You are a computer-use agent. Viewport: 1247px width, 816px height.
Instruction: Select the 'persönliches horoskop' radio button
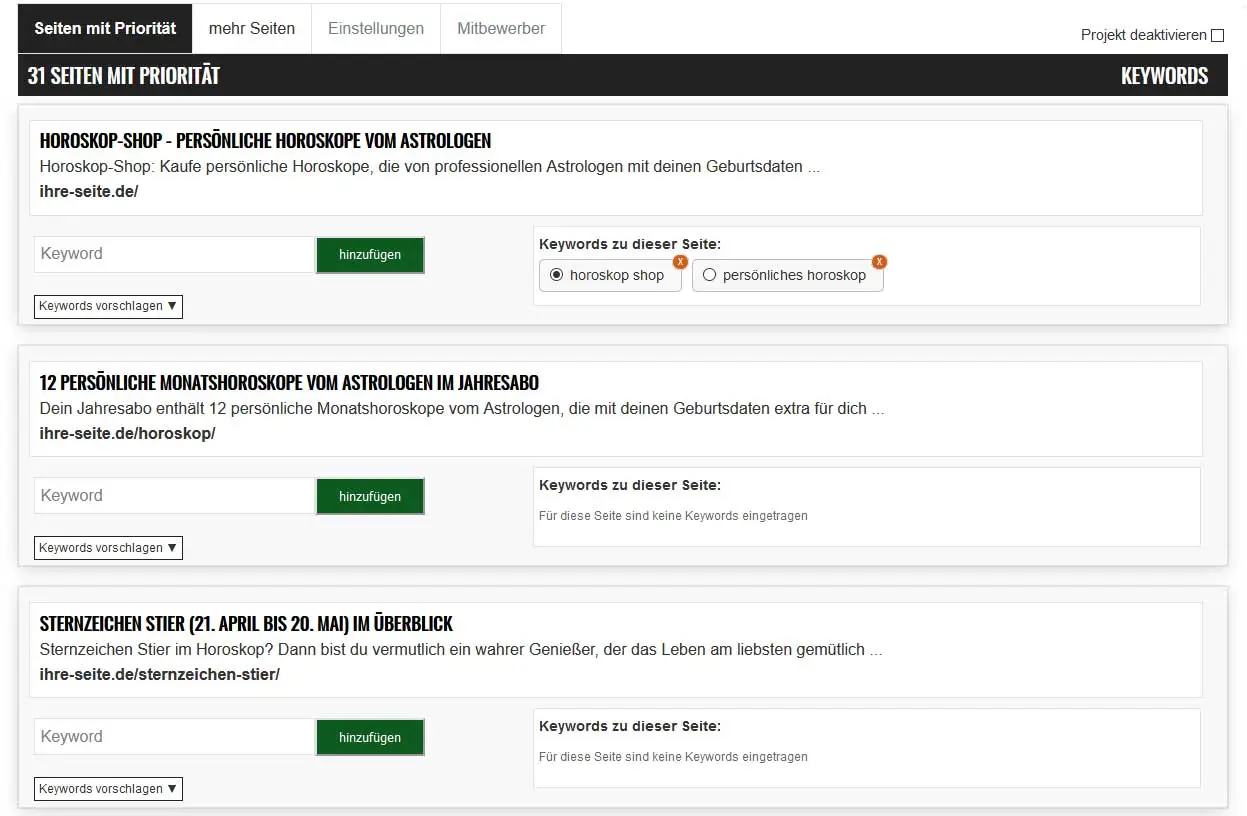tap(710, 275)
